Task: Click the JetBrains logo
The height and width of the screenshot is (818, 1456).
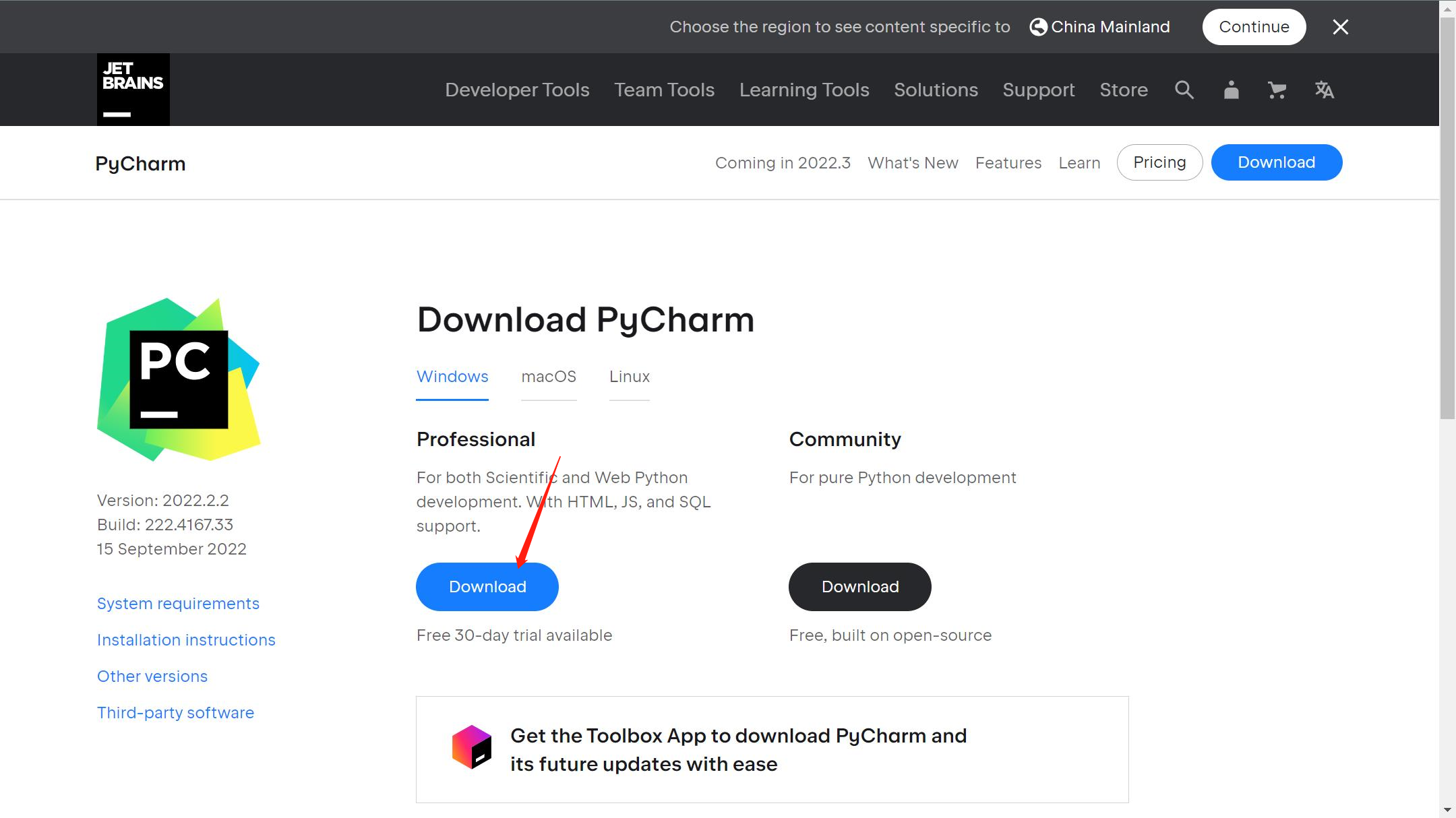Action: tap(133, 90)
